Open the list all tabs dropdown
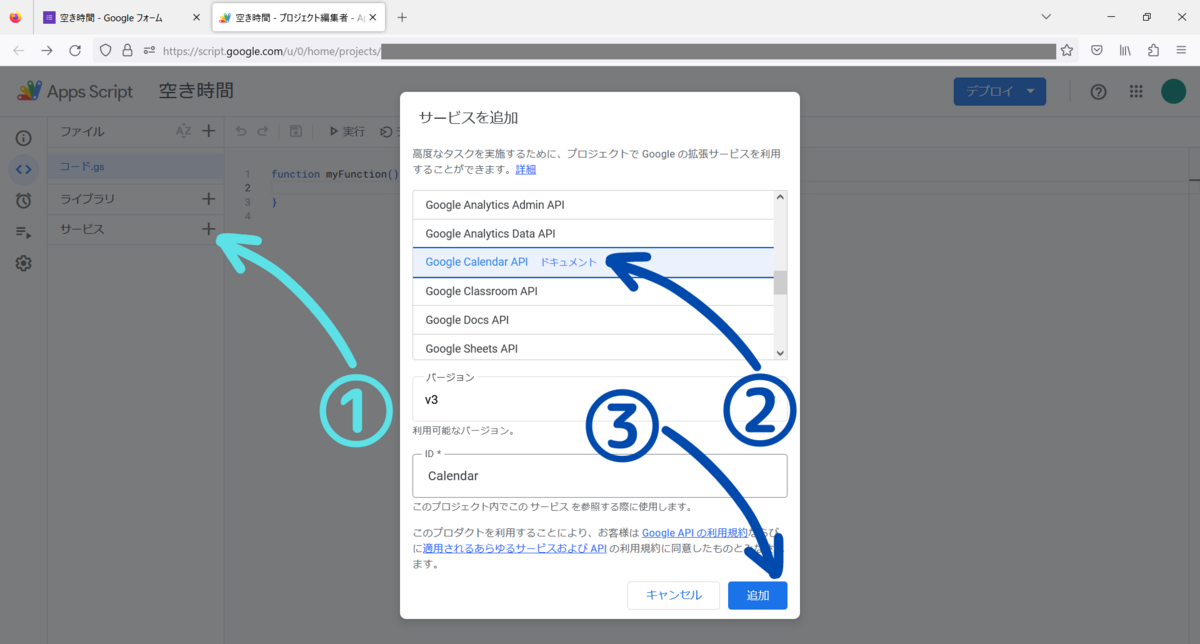This screenshot has width=1200, height=644. 1046,17
